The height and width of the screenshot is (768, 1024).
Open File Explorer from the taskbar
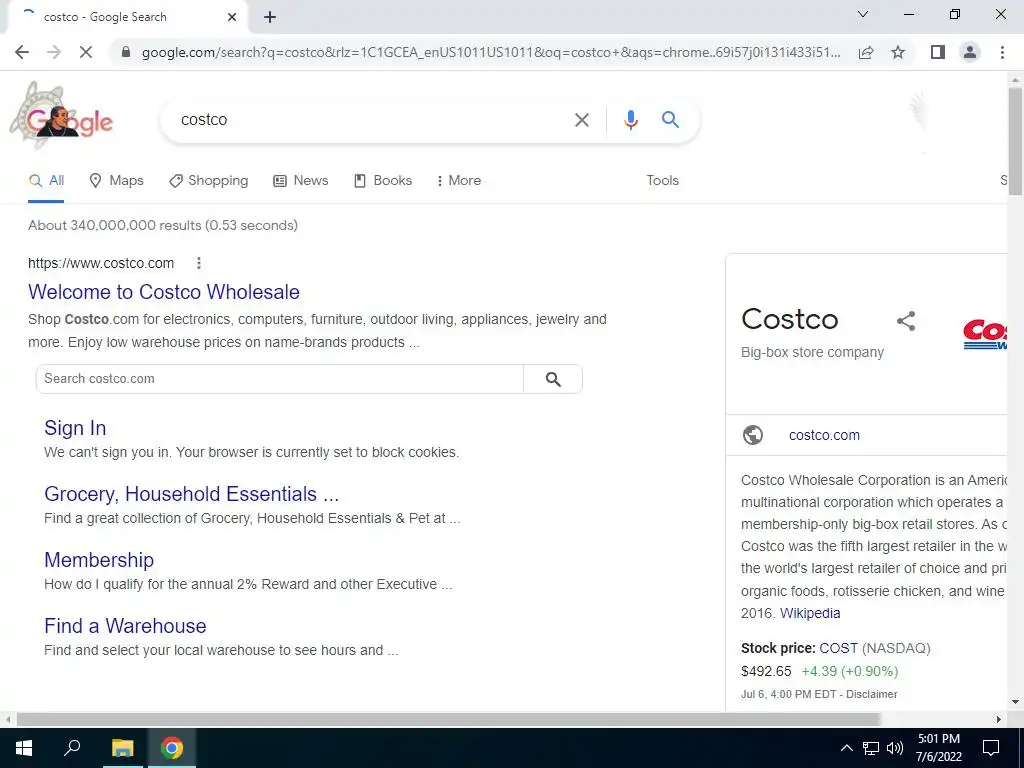click(122, 748)
